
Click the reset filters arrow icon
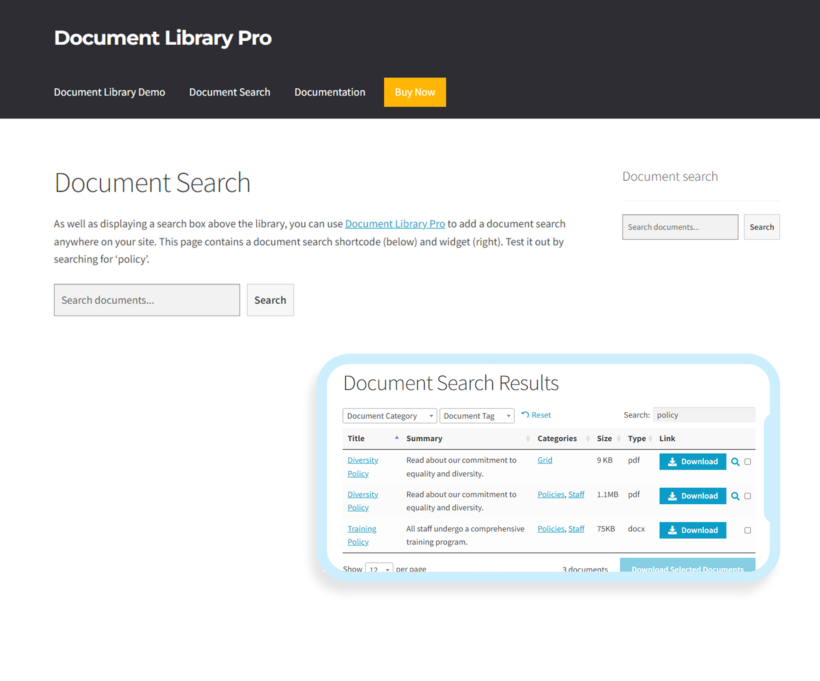pos(526,415)
